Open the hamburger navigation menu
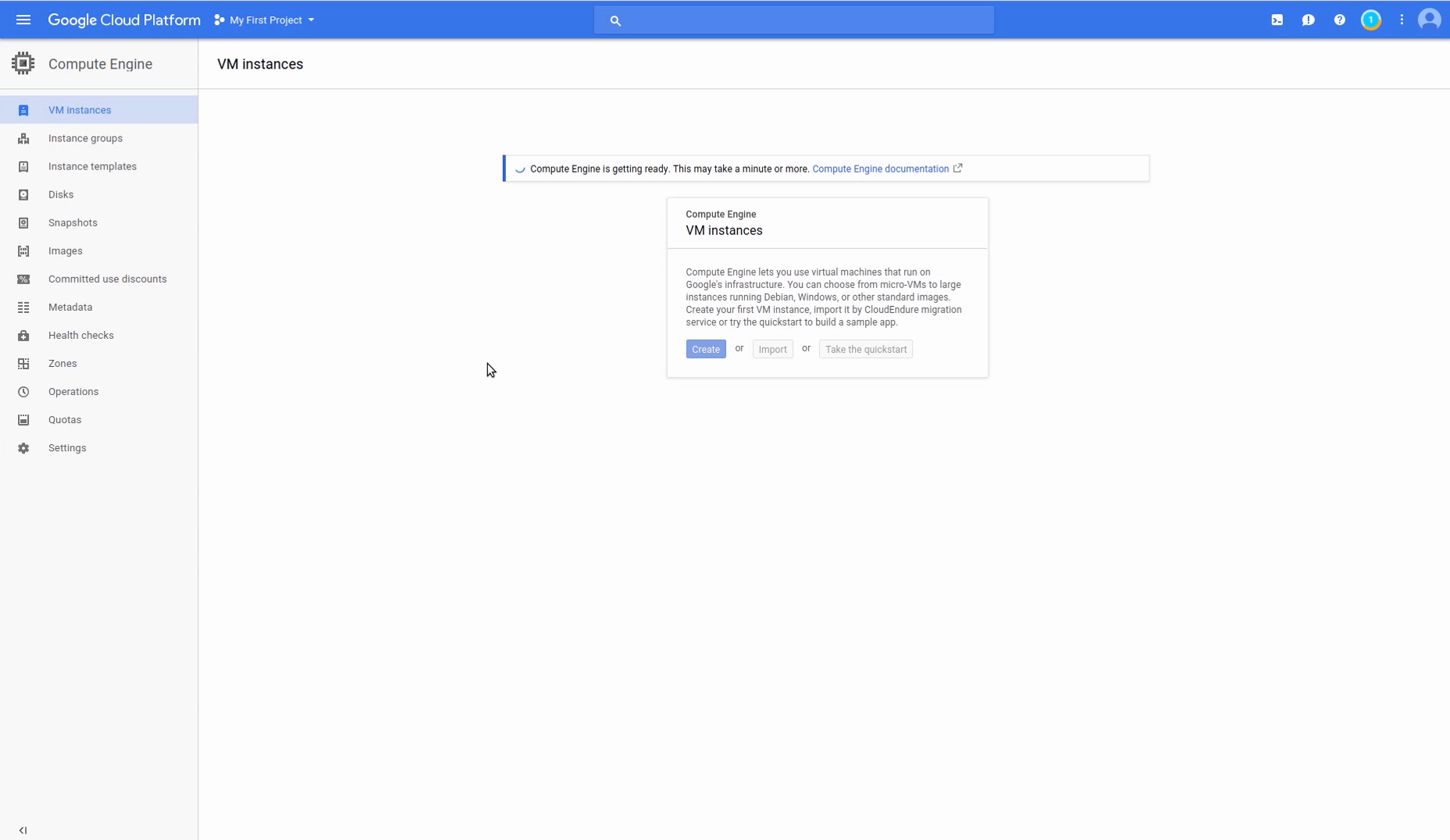1450x840 pixels. [23, 20]
